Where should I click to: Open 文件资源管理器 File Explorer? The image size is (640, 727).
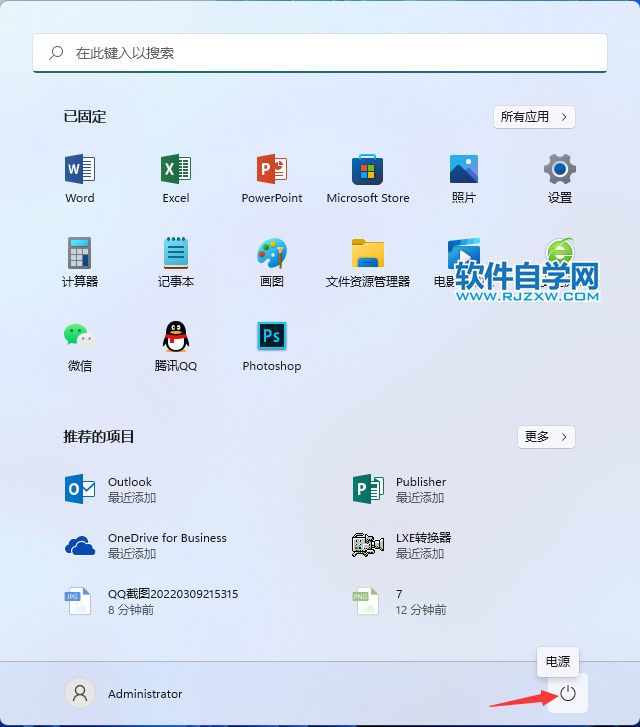click(x=368, y=262)
